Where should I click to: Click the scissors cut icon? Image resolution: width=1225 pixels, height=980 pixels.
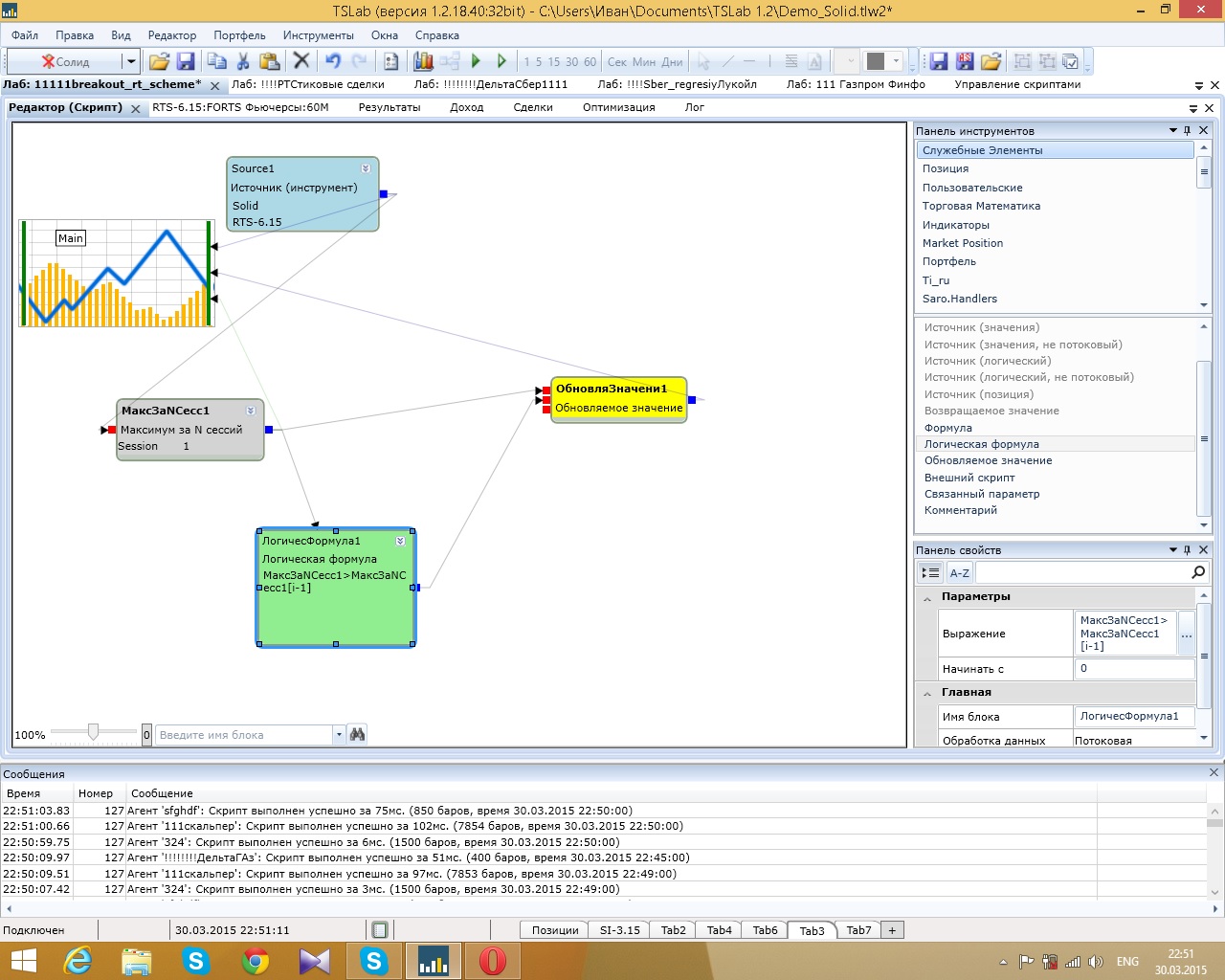click(x=243, y=61)
